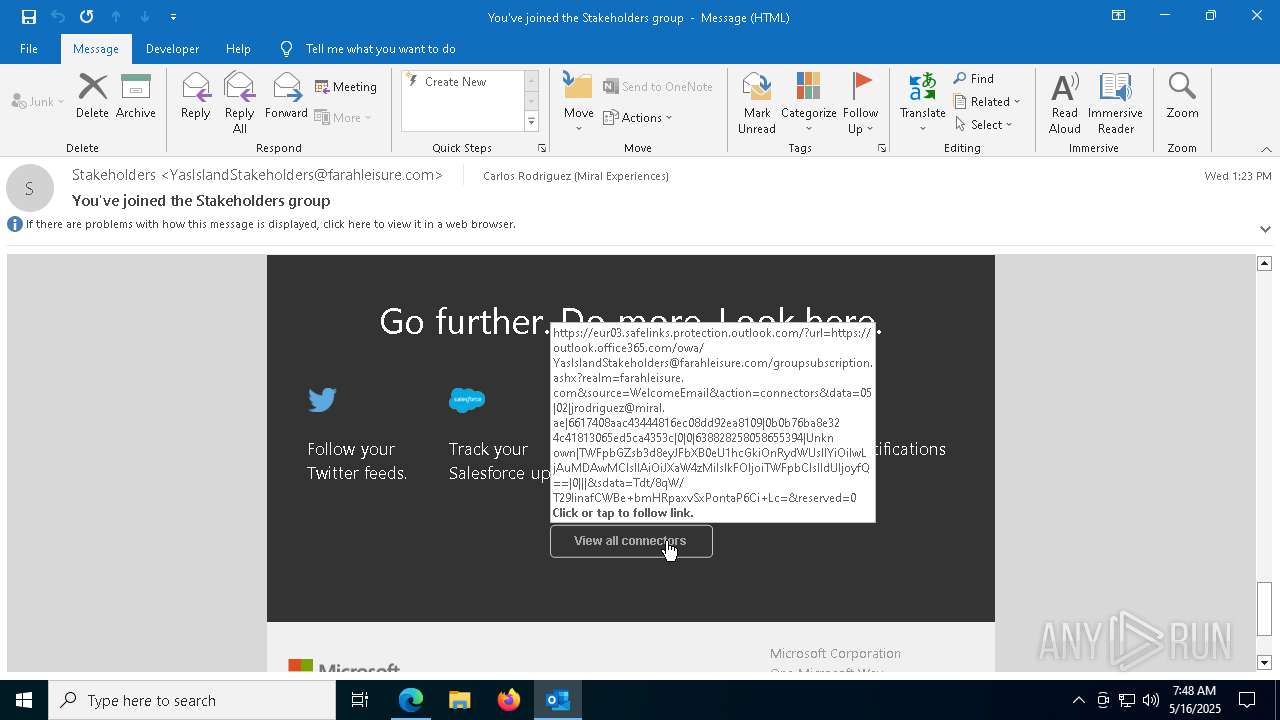
Task: Collapse the ribbon with the chevron
Action: [x=1266, y=149]
